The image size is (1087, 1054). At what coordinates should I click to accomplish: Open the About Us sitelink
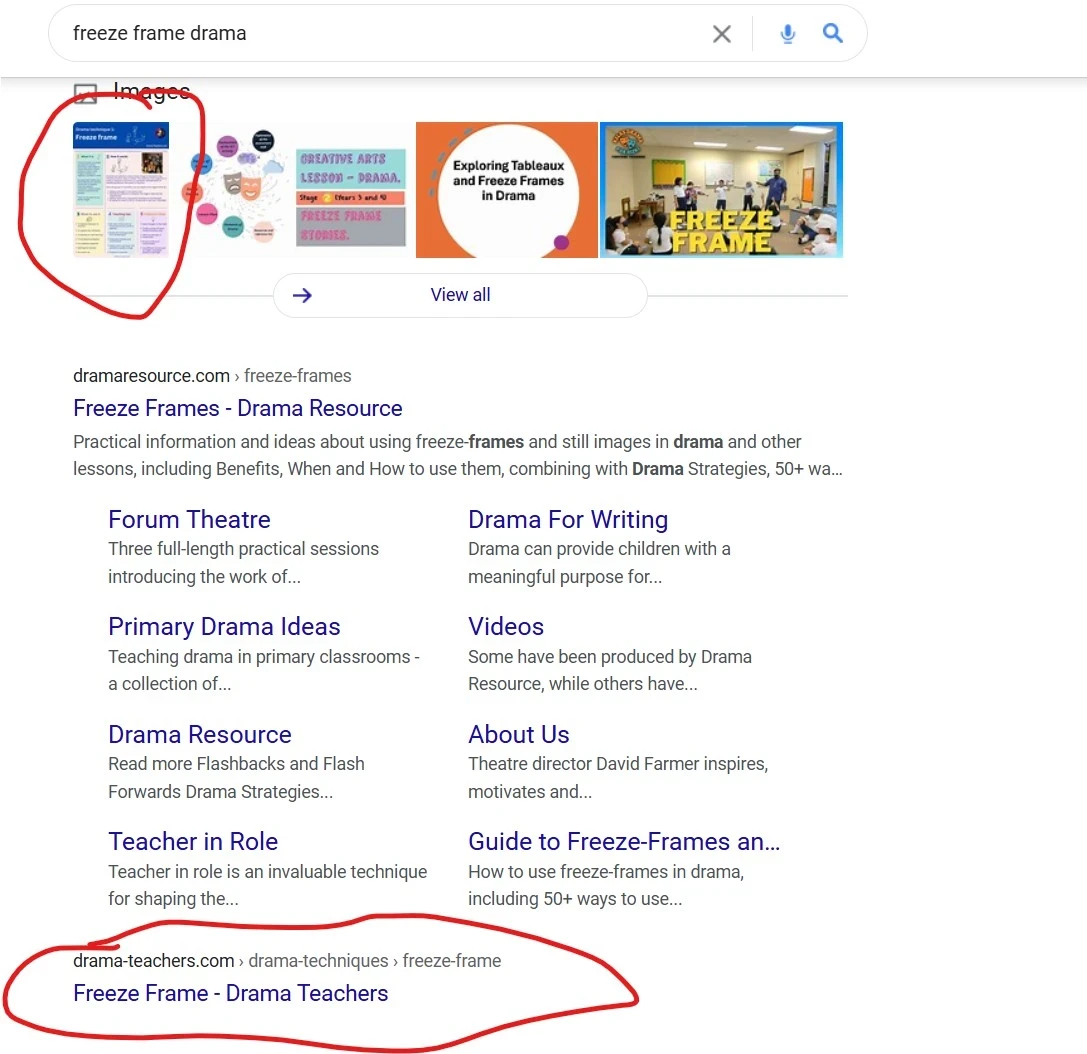[x=519, y=734]
